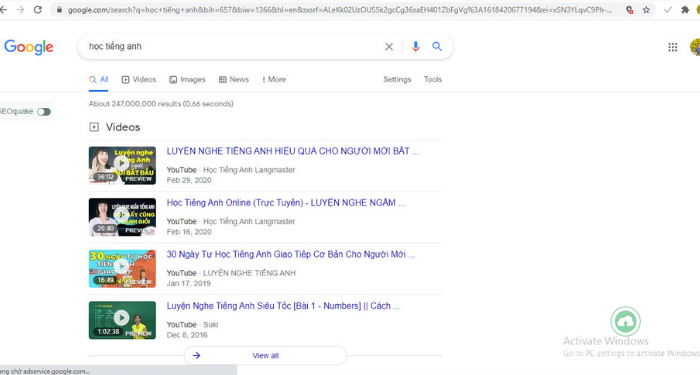Viewport: 700px width, 375px height.
Task: Switch to the Images tab
Action: pos(187,79)
